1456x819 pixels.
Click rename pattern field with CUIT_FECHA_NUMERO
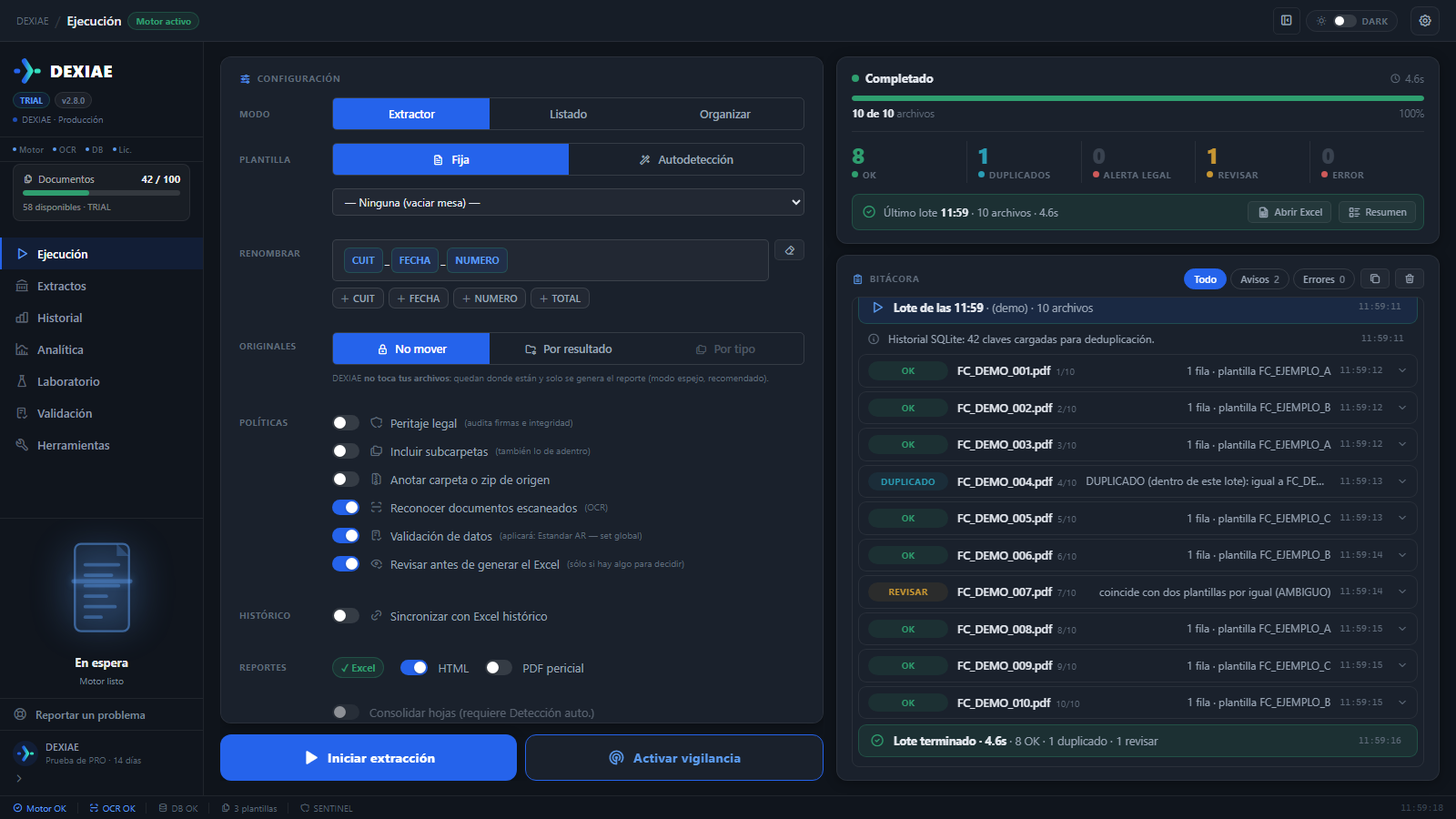pyautogui.click(x=550, y=260)
